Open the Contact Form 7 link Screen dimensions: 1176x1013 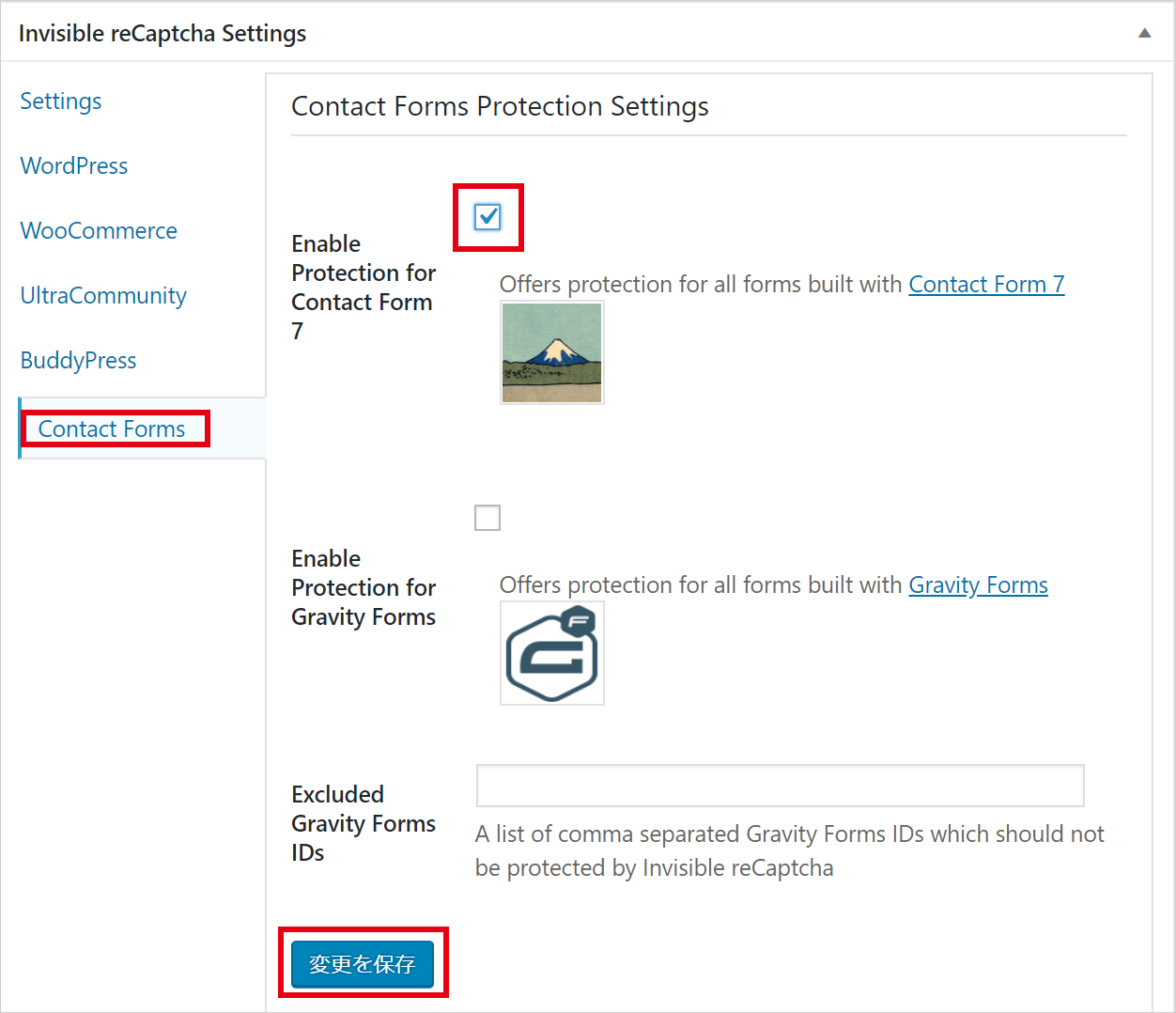[x=986, y=284]
